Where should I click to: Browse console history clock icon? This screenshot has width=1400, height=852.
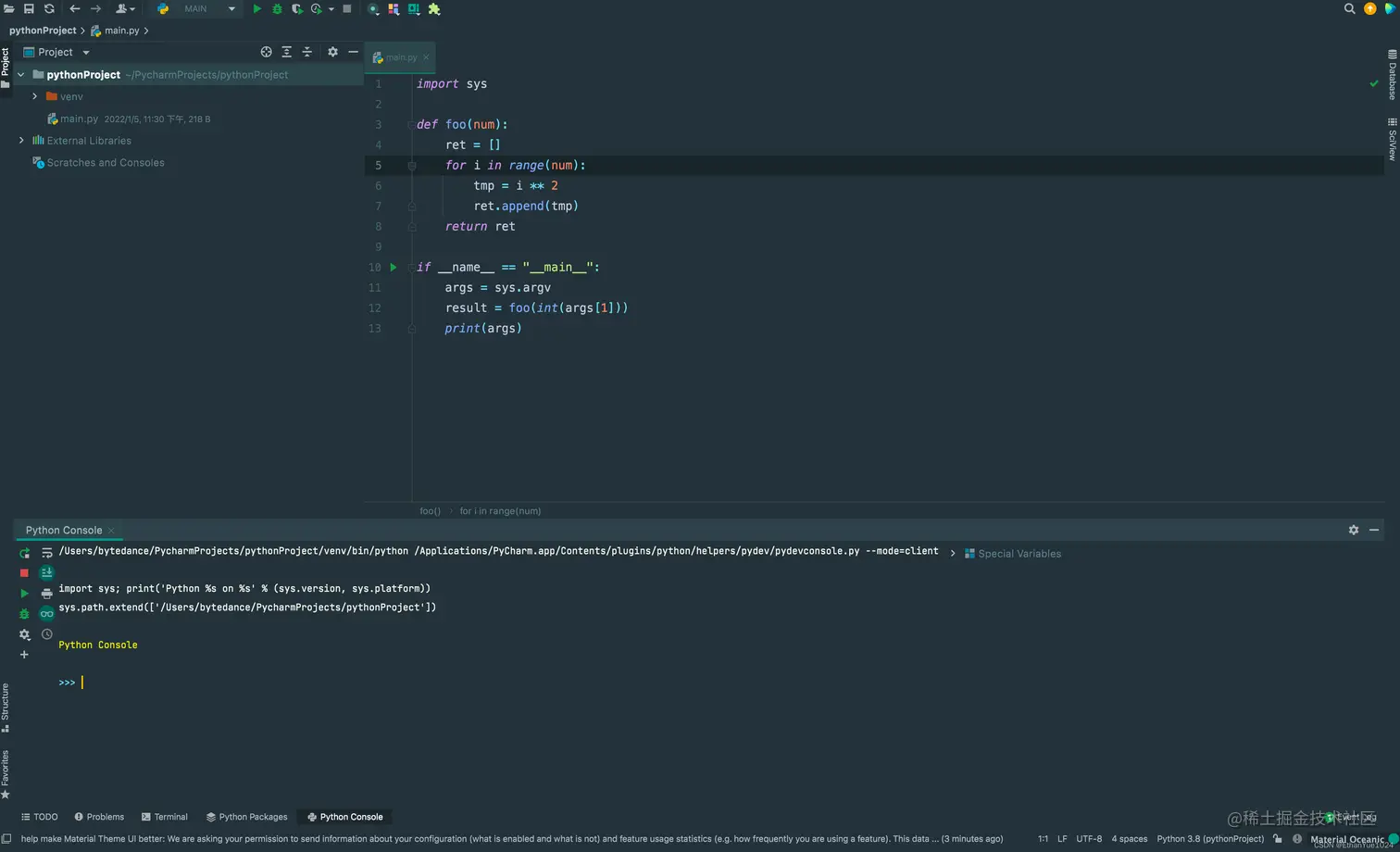pos(47,634)
